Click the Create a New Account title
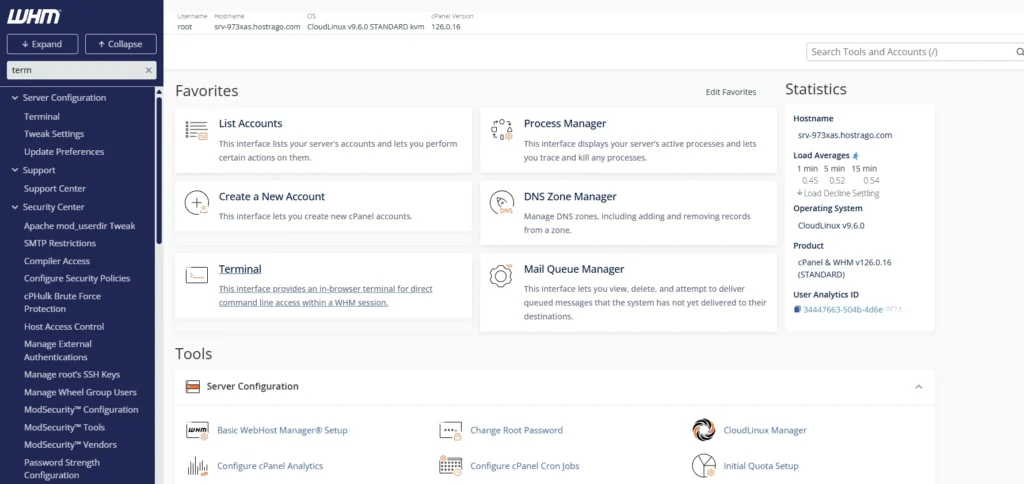This screenshot has width=1024, height=484. 272,197
